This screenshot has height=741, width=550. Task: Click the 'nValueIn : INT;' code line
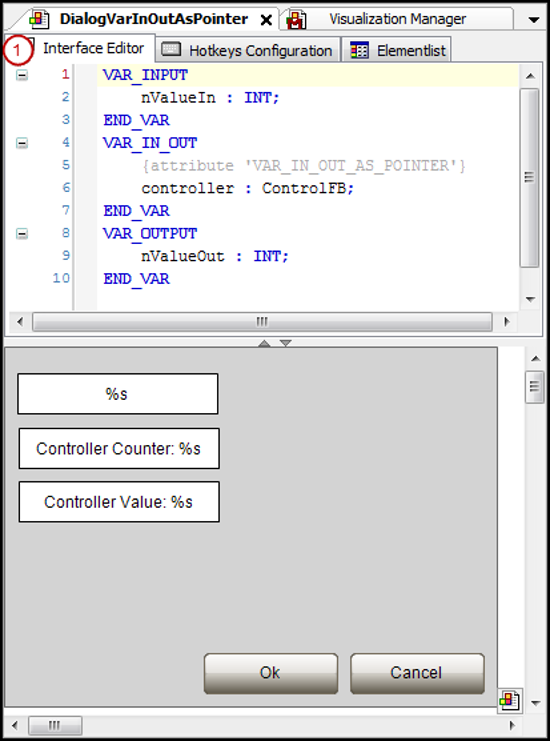(x=210, y=98)
